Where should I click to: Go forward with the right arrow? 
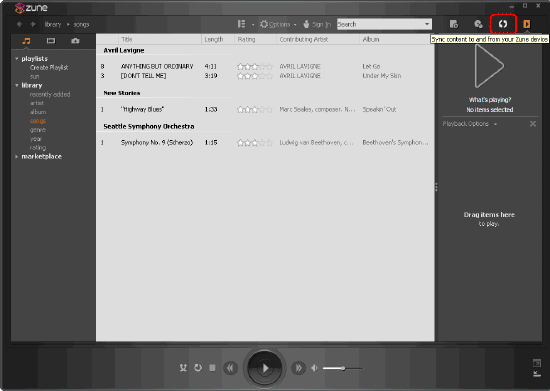[x=33, y=24]
